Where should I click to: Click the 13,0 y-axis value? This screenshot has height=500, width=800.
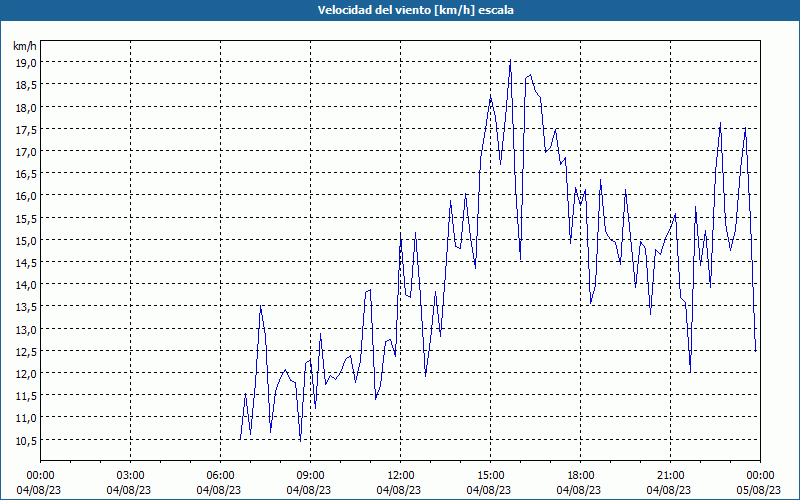(26, 330)
